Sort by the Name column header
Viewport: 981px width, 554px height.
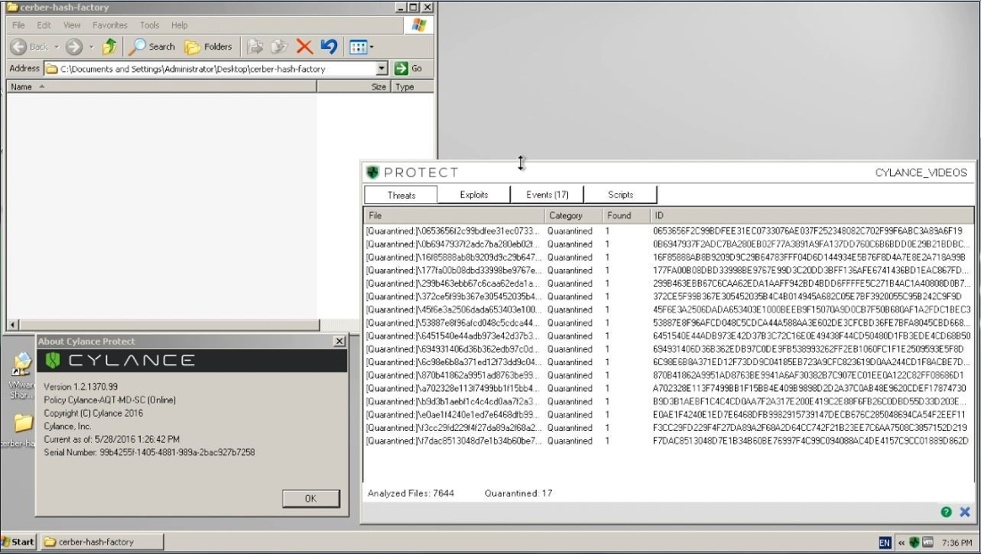(x=161, y=87)
